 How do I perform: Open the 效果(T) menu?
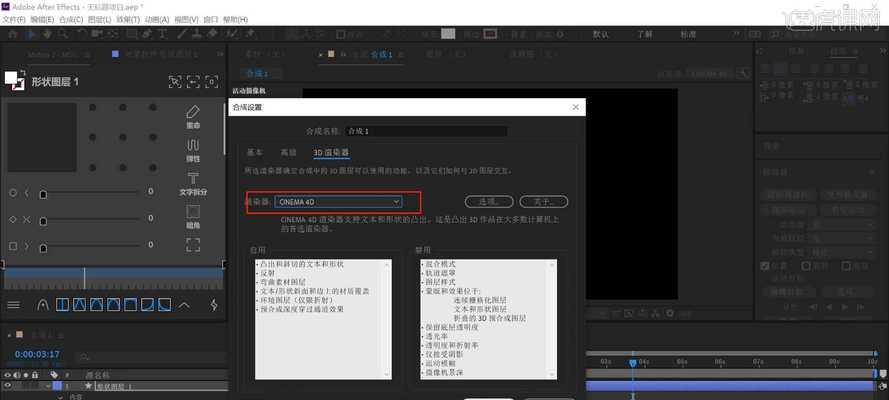pyautogui.click(x=128, y=20)
